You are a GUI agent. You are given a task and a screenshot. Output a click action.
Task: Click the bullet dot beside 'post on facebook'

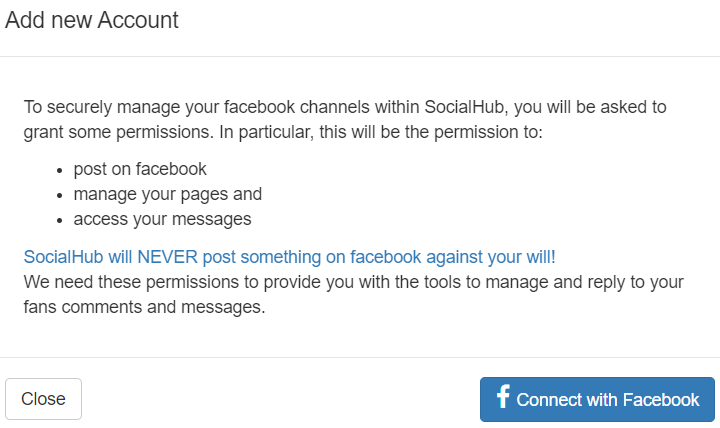tap(60, 170)
